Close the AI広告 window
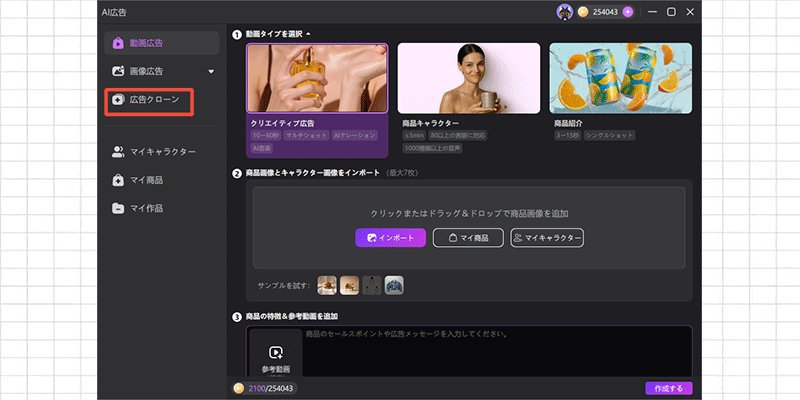Image resolution: width=800 pixels, height=400 pixels. pos(690,12)
